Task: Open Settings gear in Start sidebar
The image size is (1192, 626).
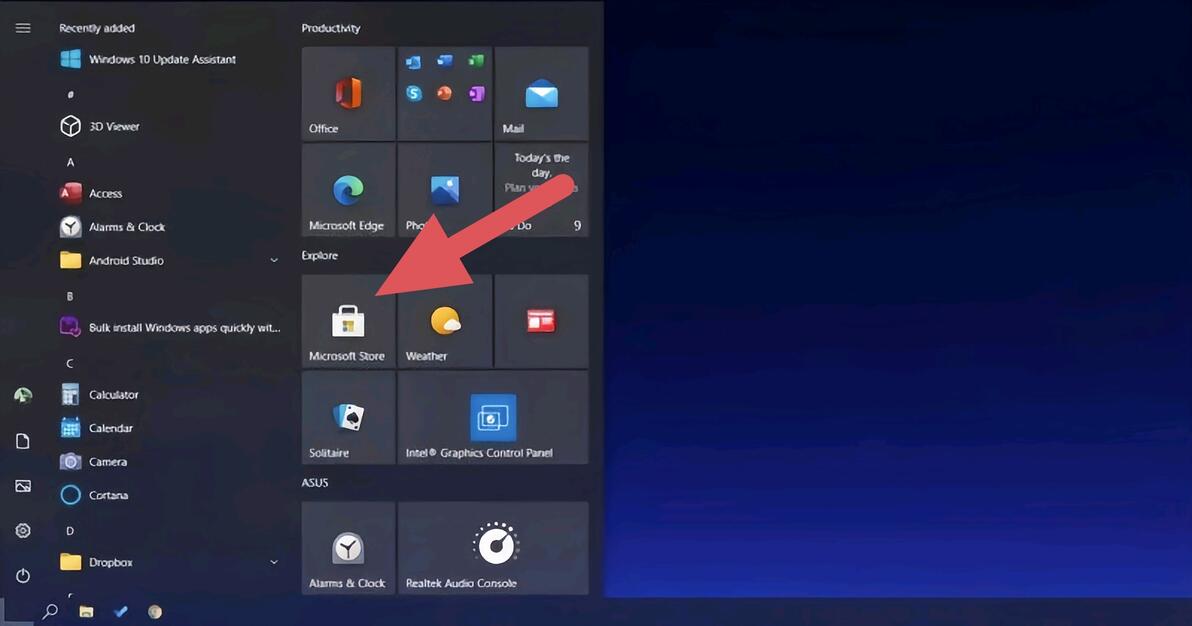Action: tap(23, 530)
